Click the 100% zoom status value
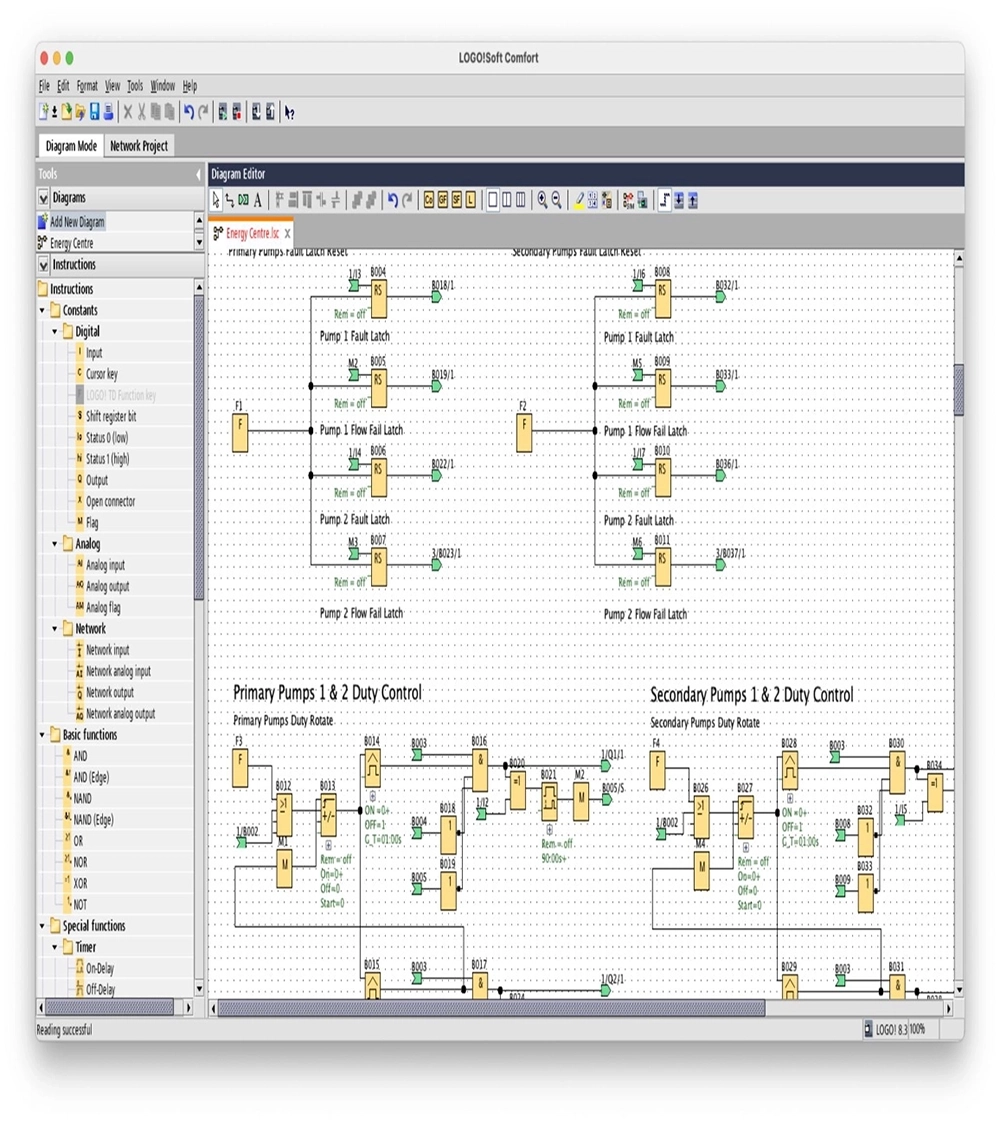The height and width of the screenshot is (1124, 1000). pos(917,1029)
